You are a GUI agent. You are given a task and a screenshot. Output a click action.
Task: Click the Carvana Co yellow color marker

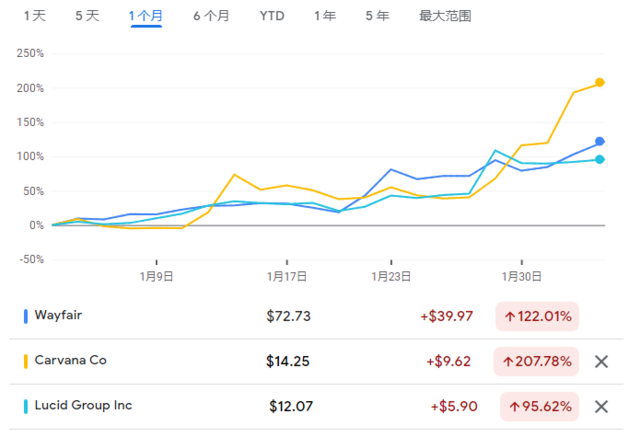pyautogui.click(x=26, y=361)
